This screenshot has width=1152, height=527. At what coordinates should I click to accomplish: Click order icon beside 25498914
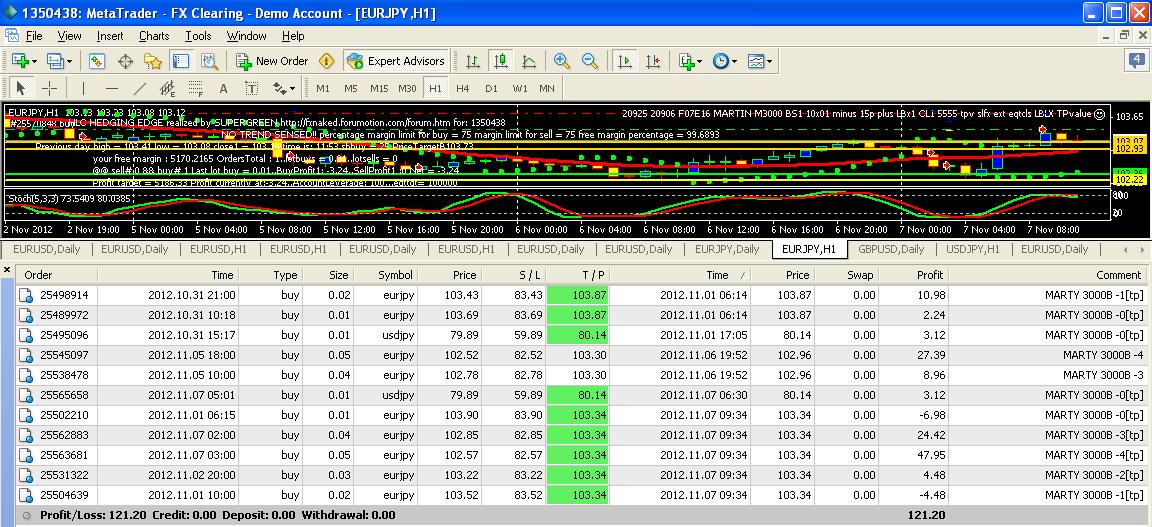click(x=26, y=295)
